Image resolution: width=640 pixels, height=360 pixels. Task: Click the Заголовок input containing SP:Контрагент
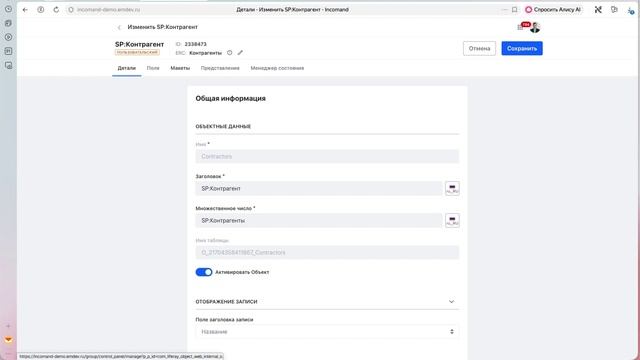(319, 188)
